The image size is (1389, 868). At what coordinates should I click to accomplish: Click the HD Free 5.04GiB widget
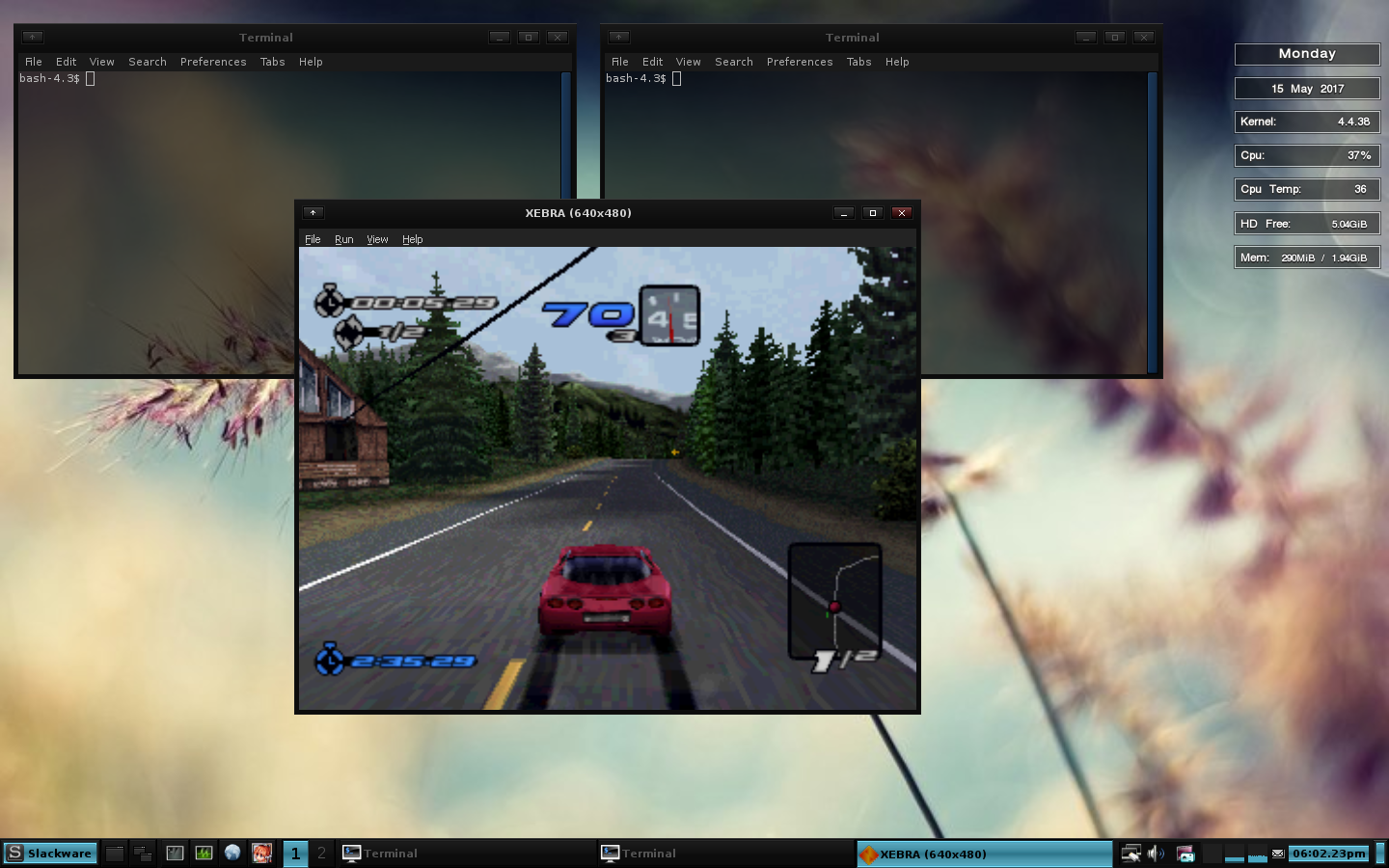pyautogui.click(x=1307, y=224)
